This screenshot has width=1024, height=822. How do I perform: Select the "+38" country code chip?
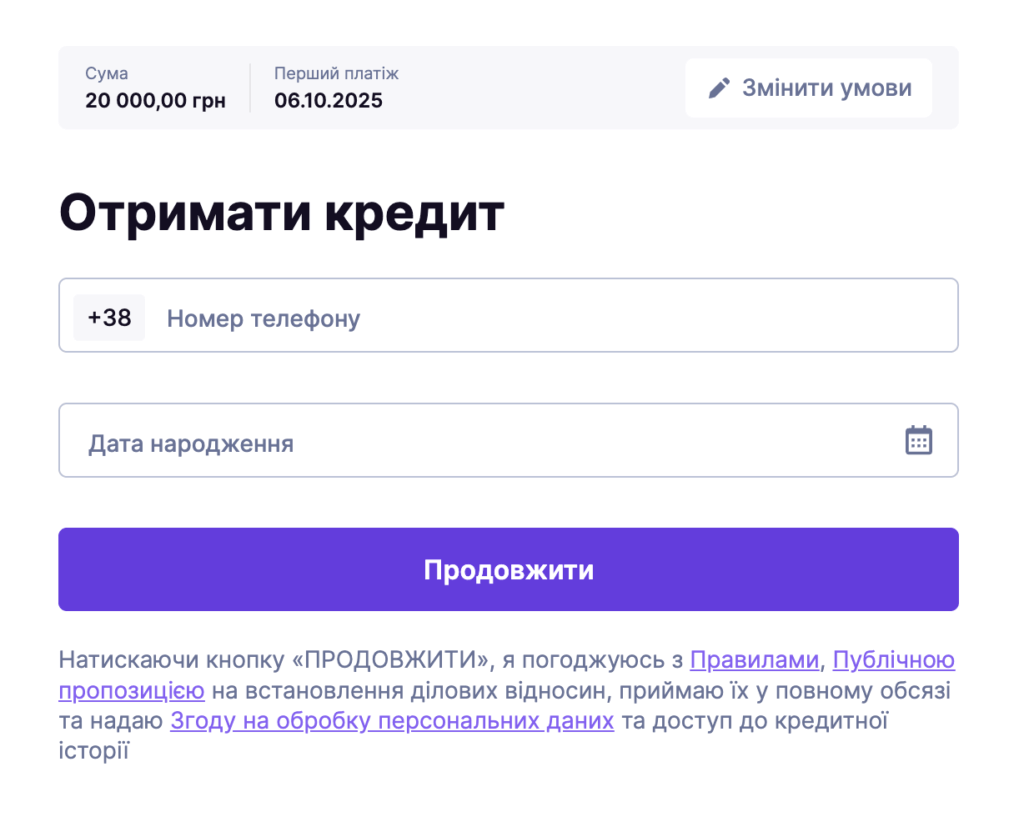point(109,317)
